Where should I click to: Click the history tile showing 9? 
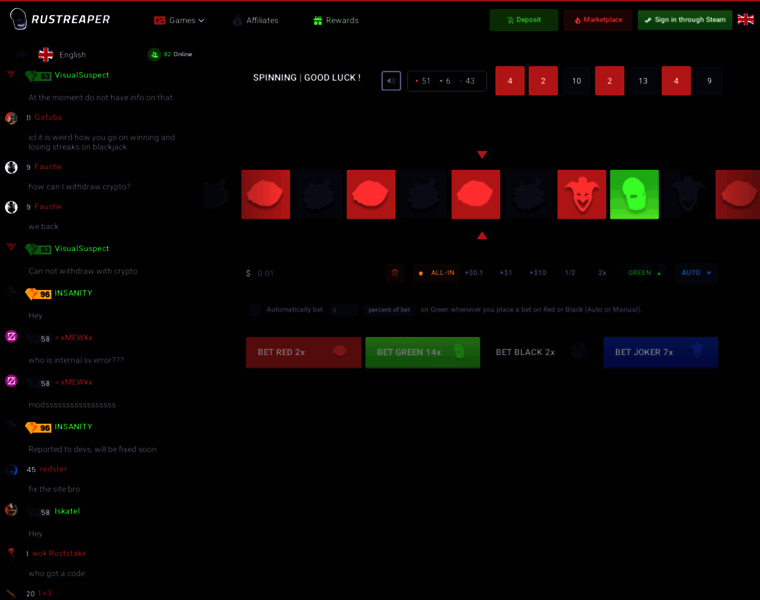(709, 81)
